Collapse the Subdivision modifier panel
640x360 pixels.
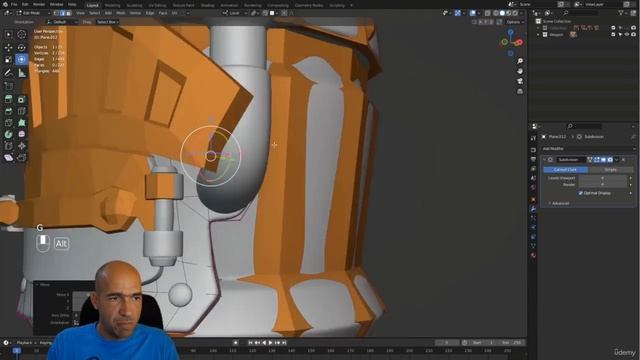click(544, 160)
